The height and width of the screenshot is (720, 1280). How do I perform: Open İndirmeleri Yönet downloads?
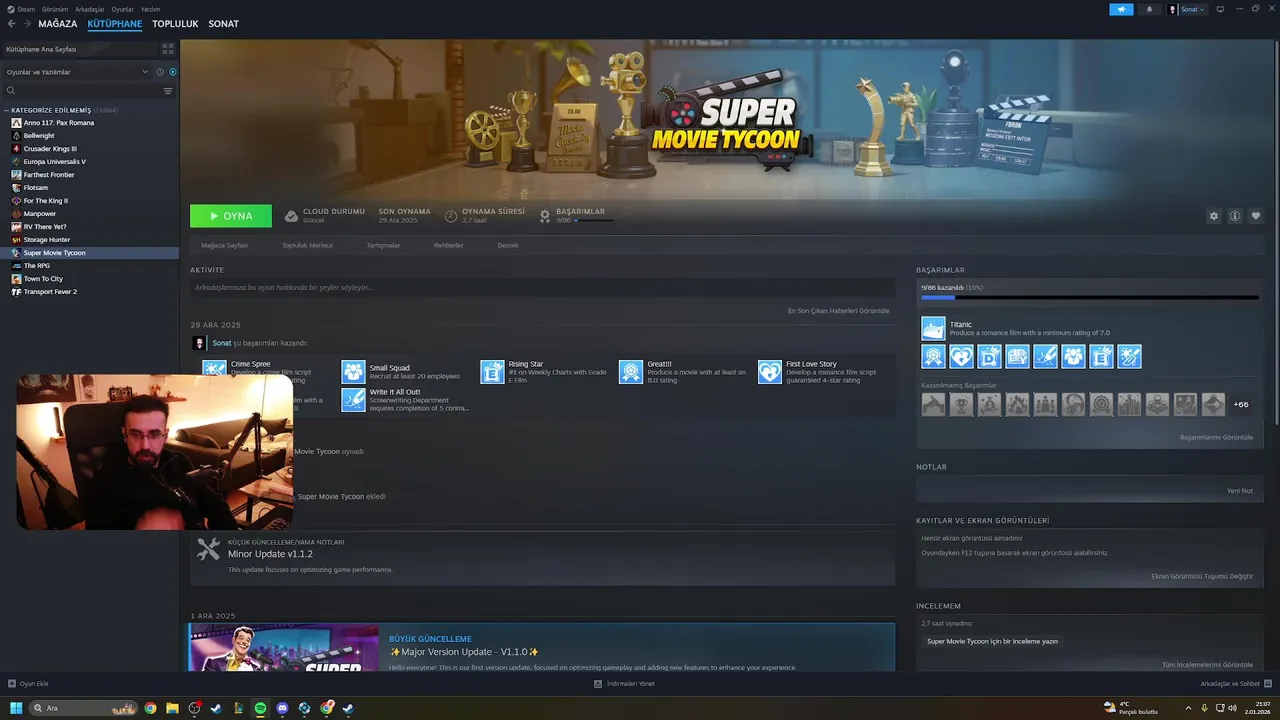click(x=624, y=684)
